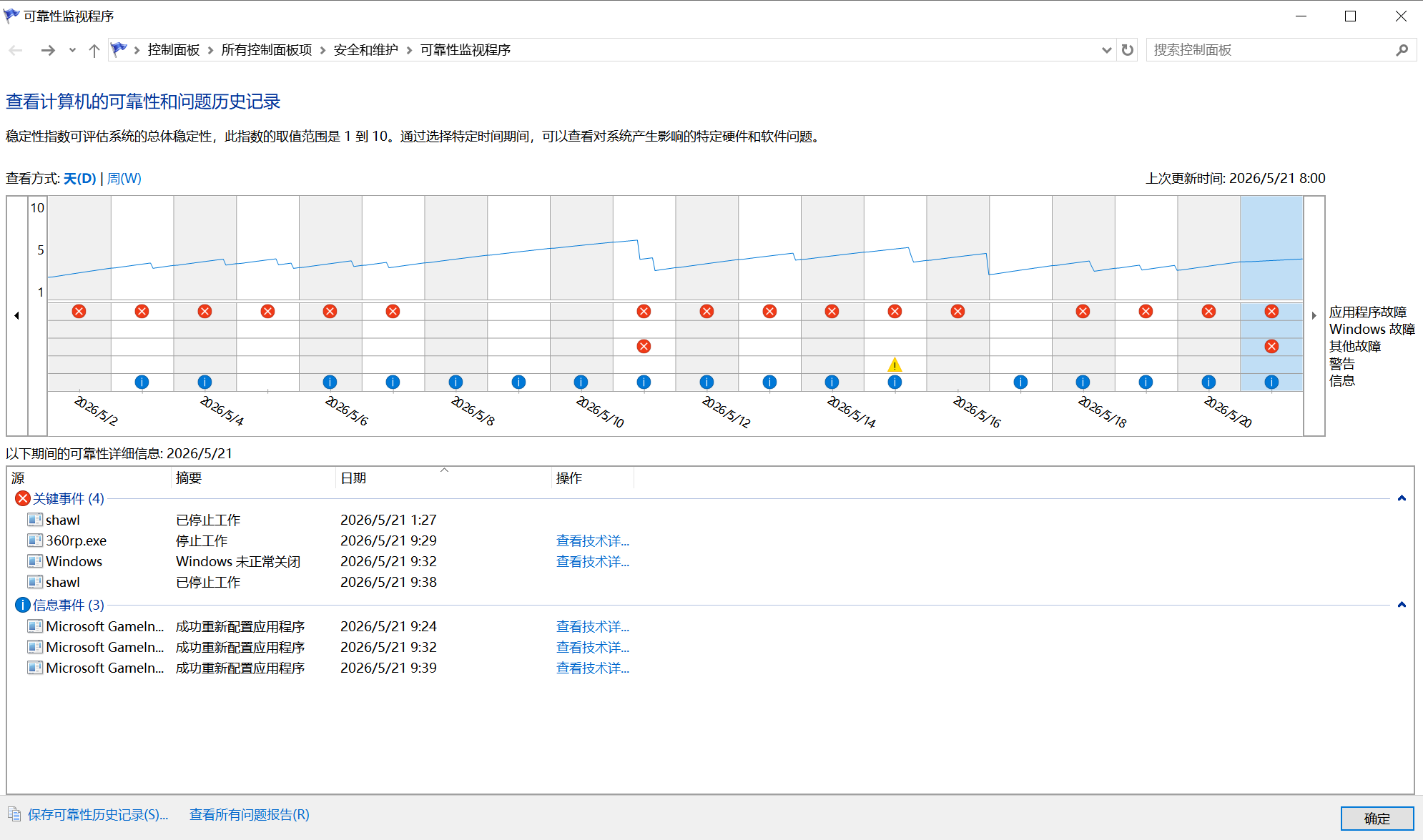Select the Windows 未正常关闭 row text

tap(238, 562)
